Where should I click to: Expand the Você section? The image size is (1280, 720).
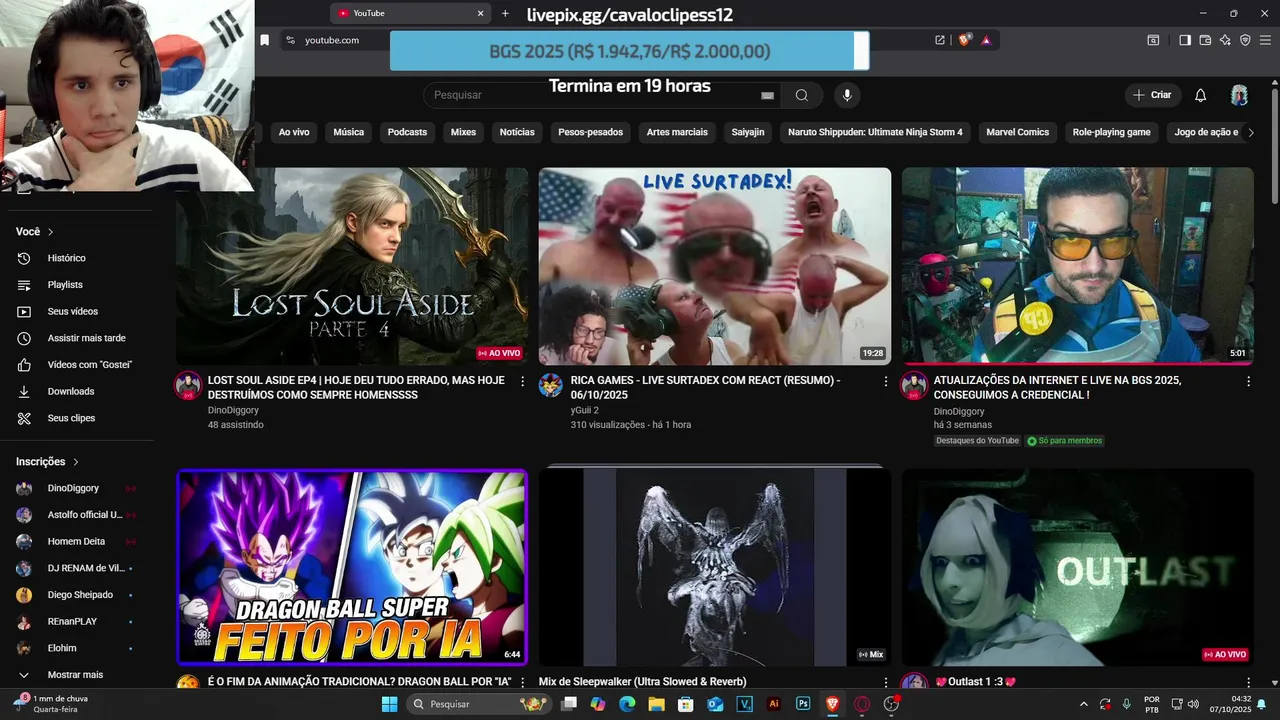(x=35, y=231)
